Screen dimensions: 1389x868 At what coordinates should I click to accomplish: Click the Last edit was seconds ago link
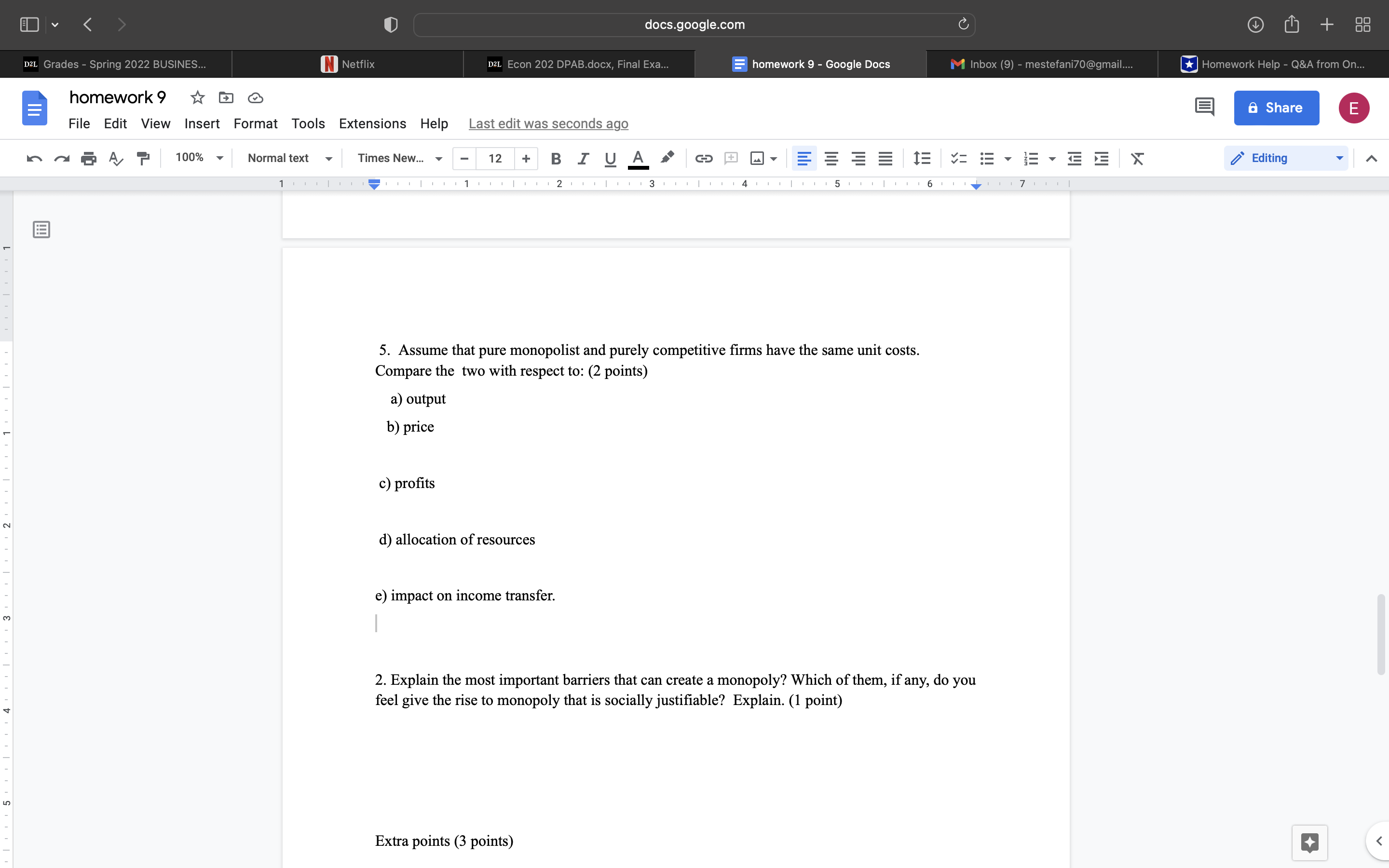(x=548, y=123)
